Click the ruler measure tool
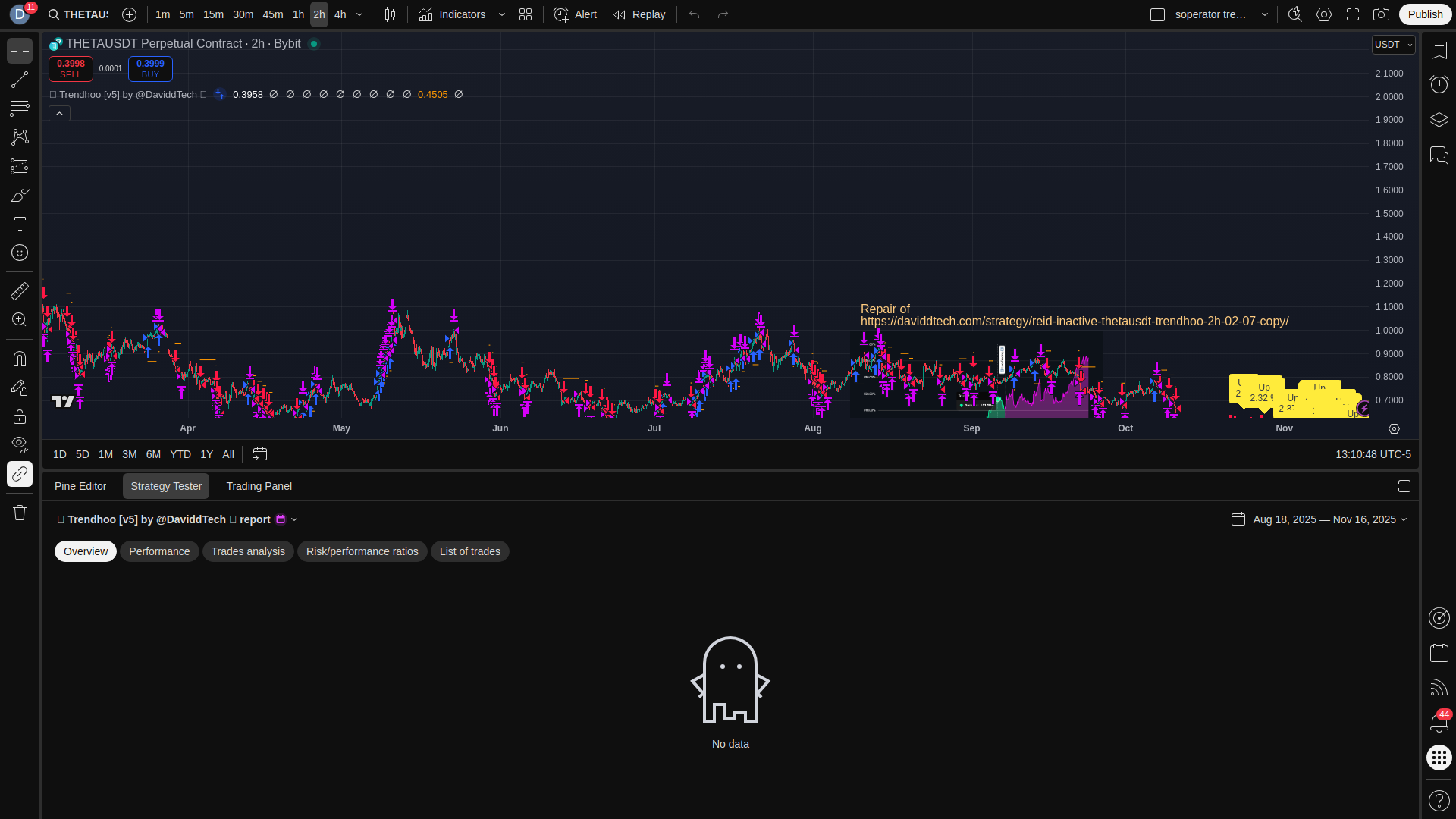1456x819 pixels. tap(20, 290)
